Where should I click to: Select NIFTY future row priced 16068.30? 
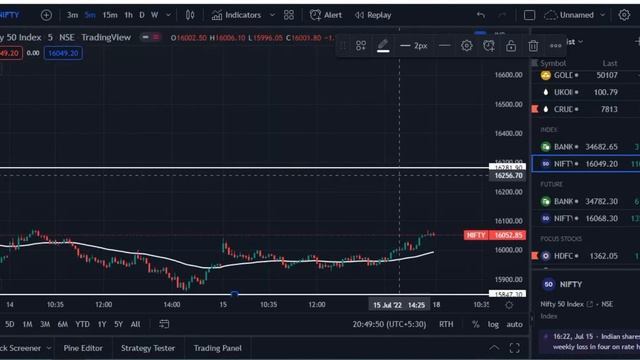[586, 218]
